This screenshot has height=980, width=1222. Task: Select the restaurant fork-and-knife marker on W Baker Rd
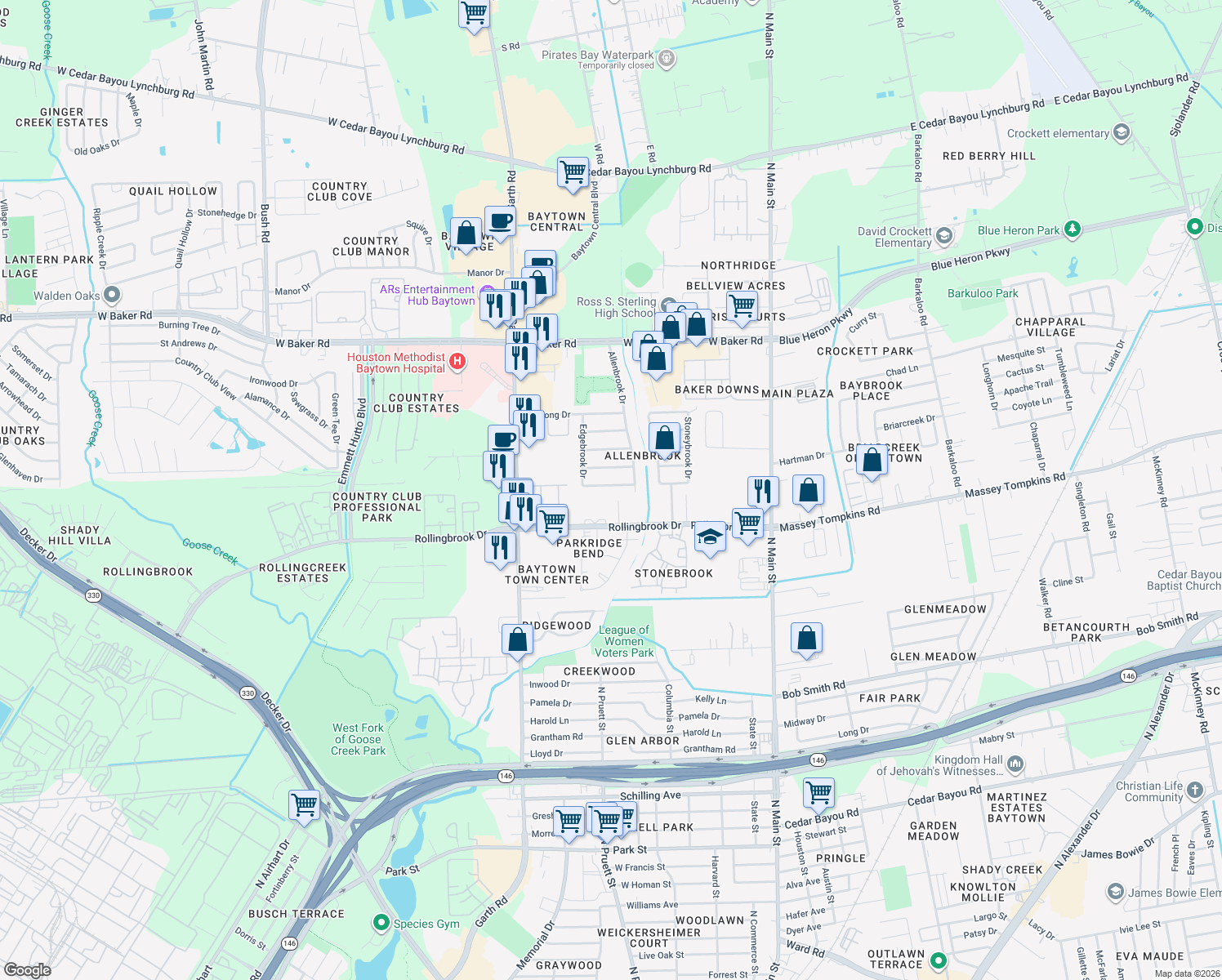click(x=542, y=327)
